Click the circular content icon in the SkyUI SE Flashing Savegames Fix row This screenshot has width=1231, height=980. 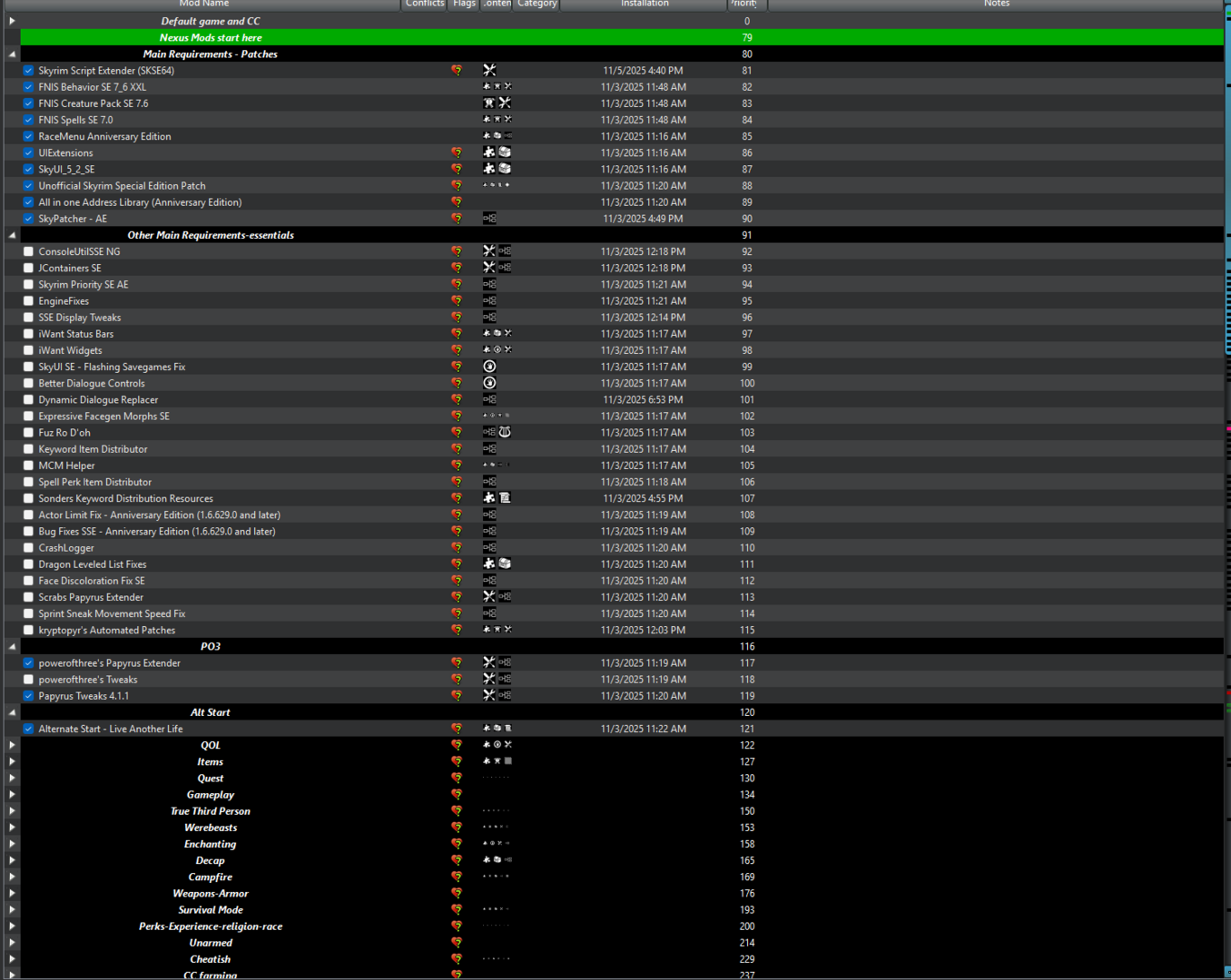[489, 367]
